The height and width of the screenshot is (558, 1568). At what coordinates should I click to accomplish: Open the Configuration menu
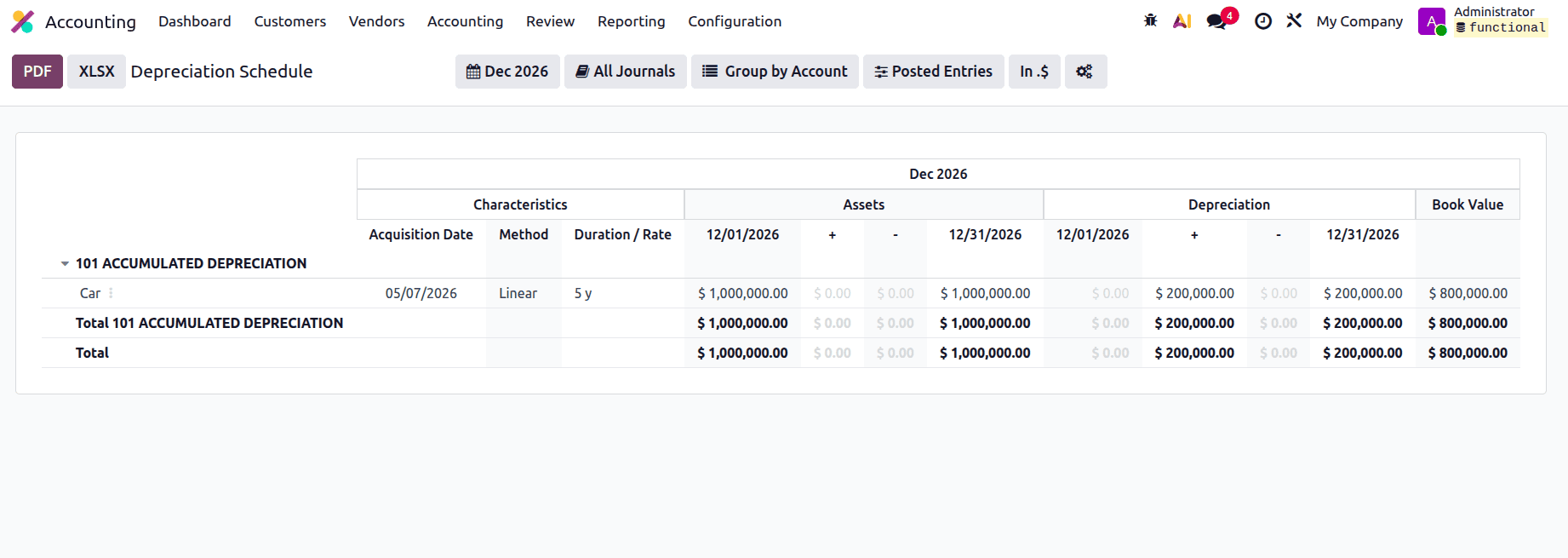pos(735,21)
